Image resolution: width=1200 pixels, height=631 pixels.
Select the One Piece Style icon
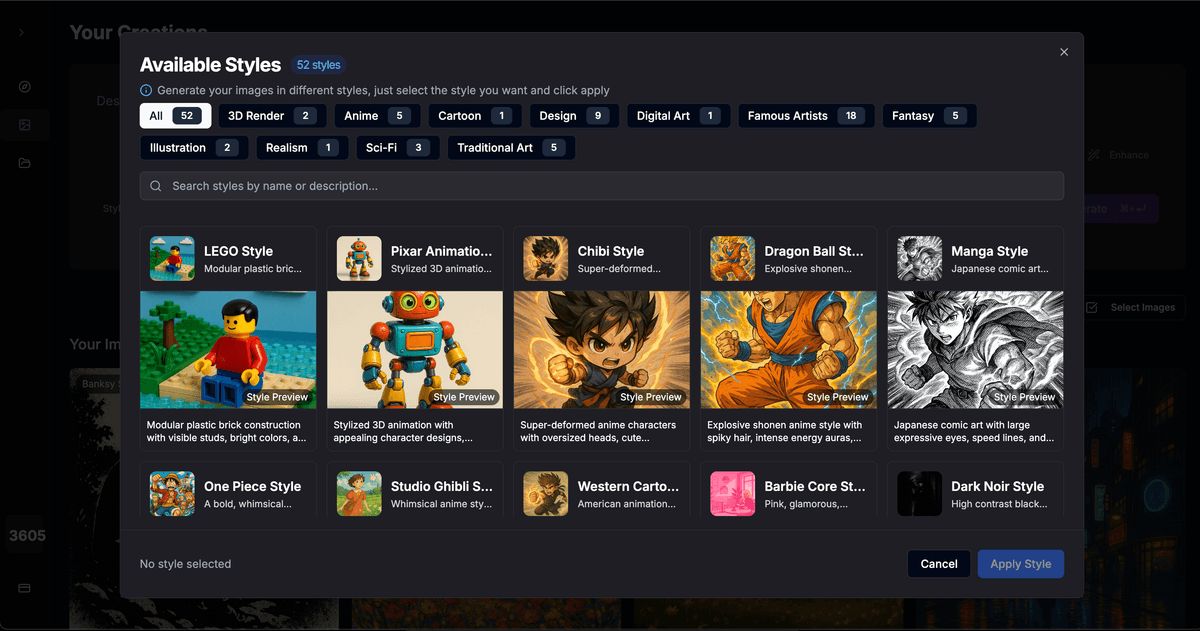point(172,493)
